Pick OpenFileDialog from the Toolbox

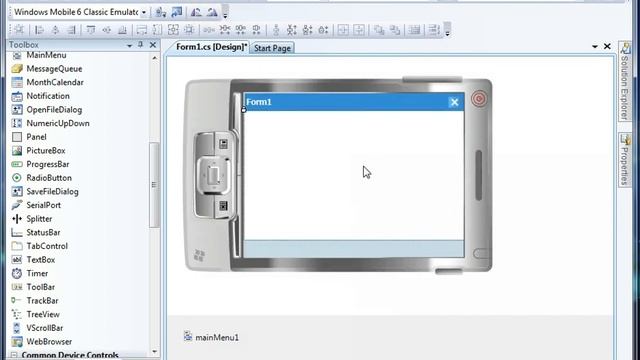[x=54, y=110]
